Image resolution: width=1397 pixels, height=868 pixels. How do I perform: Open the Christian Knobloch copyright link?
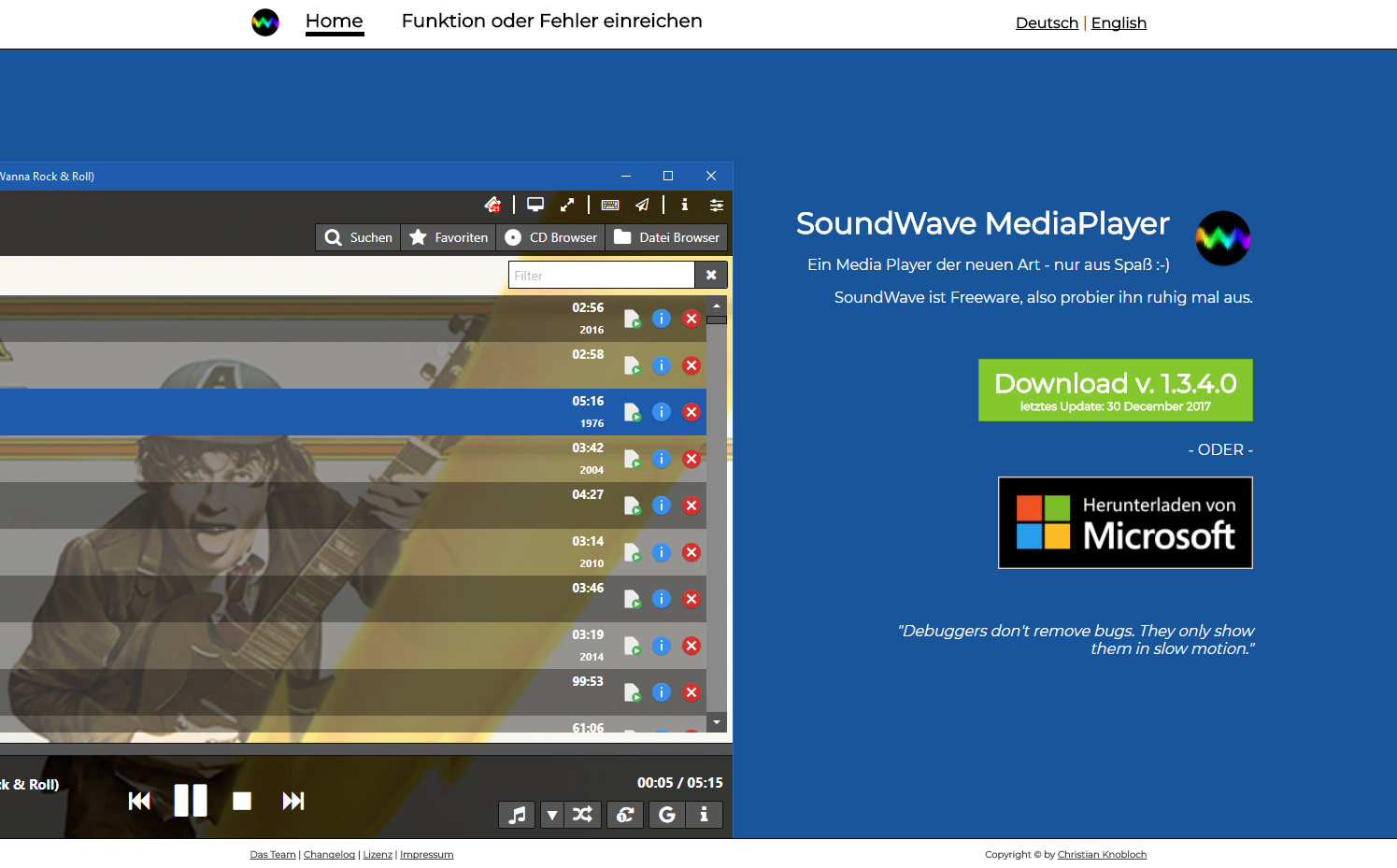1102,855
